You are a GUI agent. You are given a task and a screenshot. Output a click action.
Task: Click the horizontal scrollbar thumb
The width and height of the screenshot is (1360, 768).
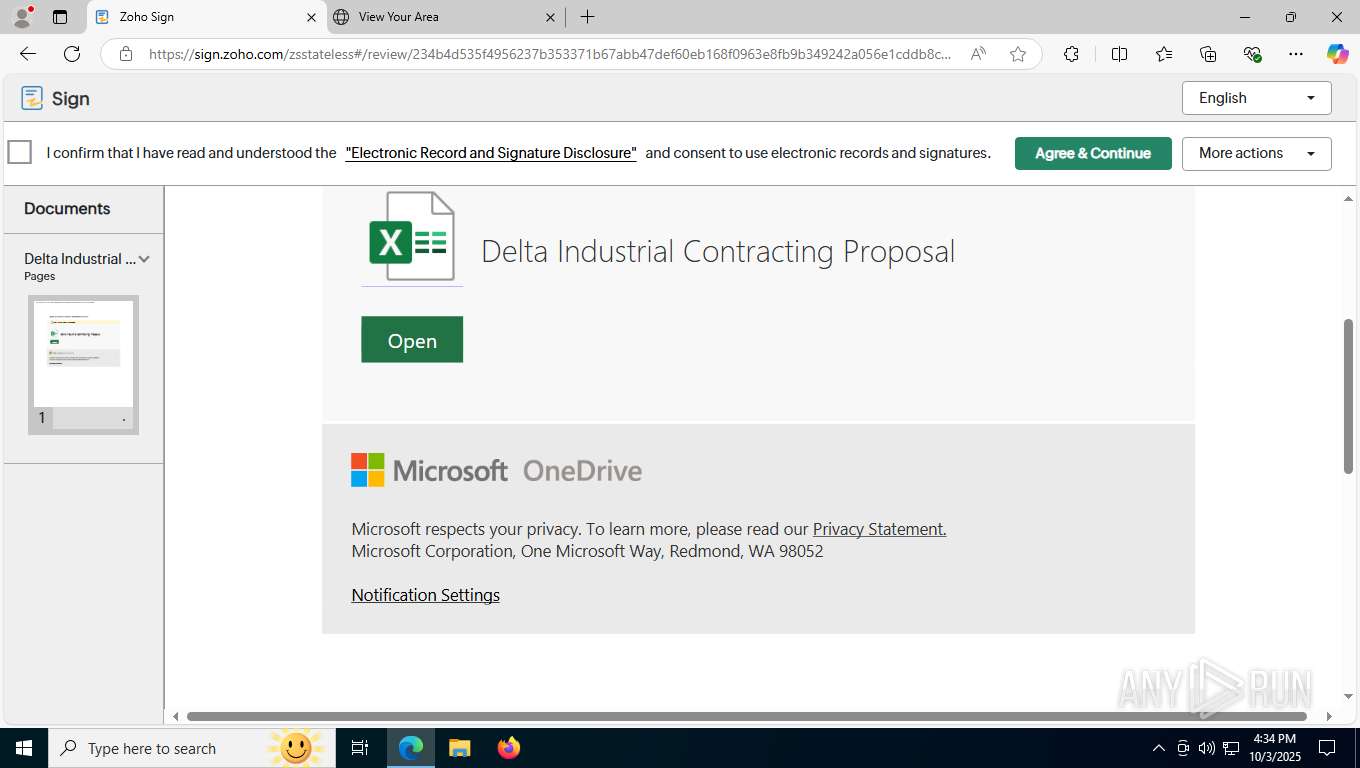tap(747, 716)
